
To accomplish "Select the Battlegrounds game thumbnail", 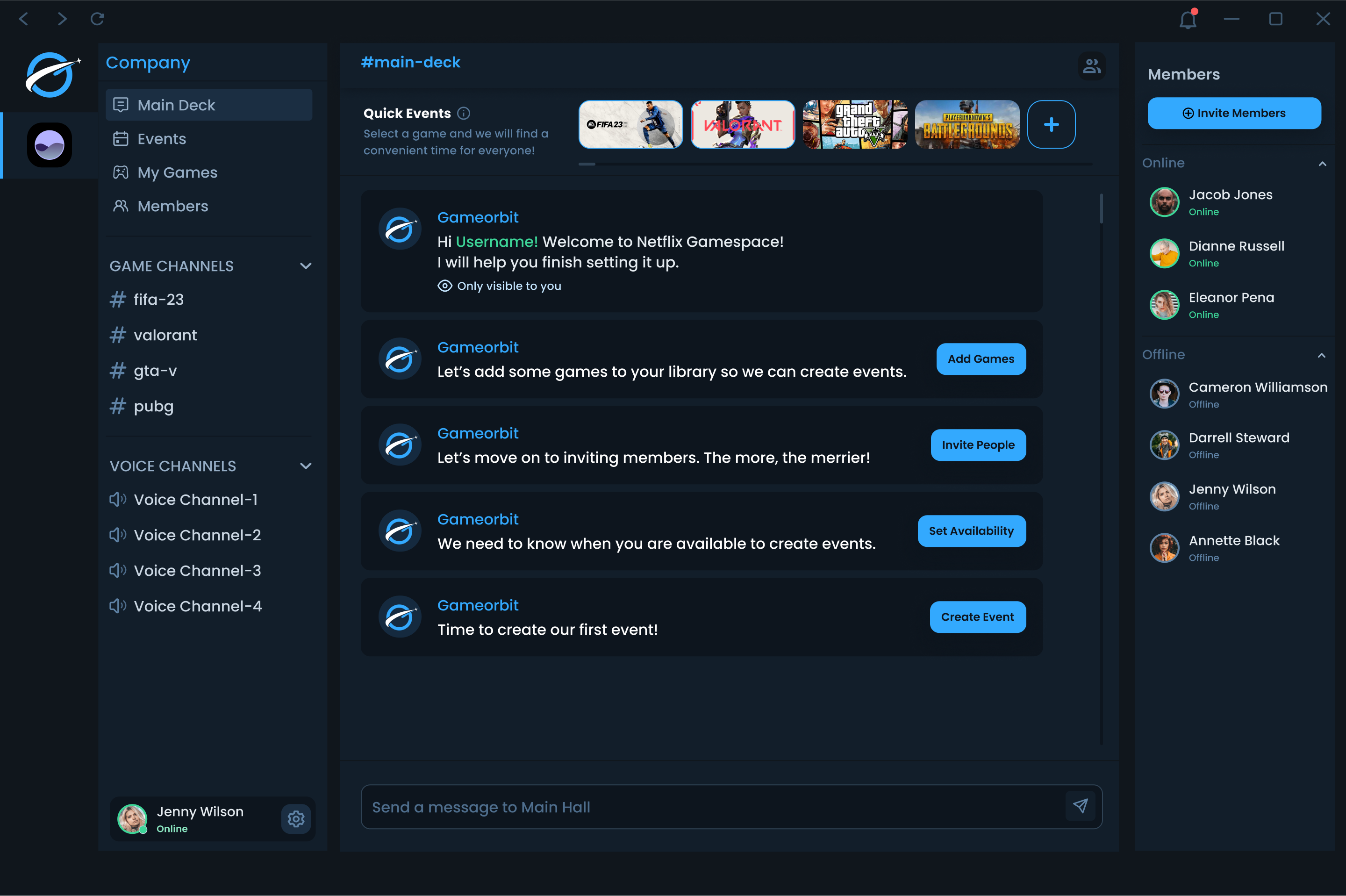I will (x=967, y=125).
